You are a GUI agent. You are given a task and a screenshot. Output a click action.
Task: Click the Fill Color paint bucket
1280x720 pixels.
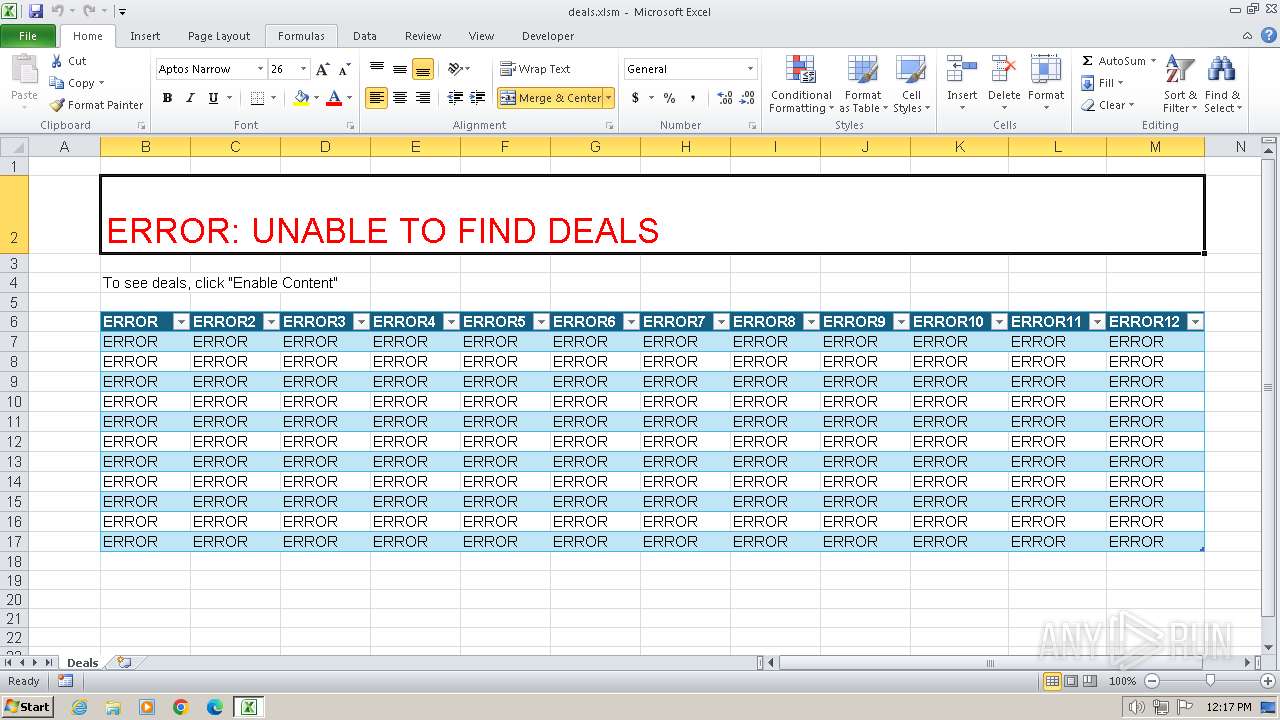[301, 98]
